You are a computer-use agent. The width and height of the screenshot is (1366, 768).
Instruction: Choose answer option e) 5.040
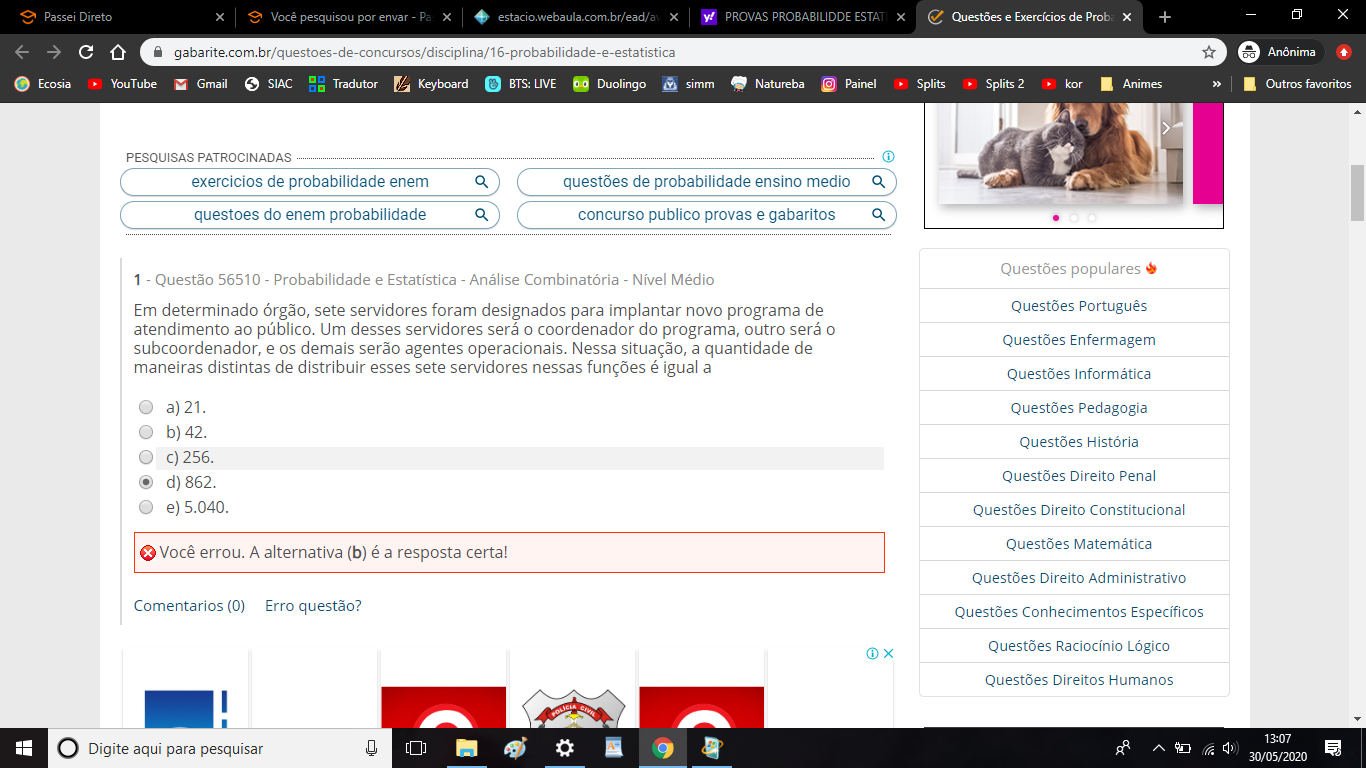pos(146,507)
